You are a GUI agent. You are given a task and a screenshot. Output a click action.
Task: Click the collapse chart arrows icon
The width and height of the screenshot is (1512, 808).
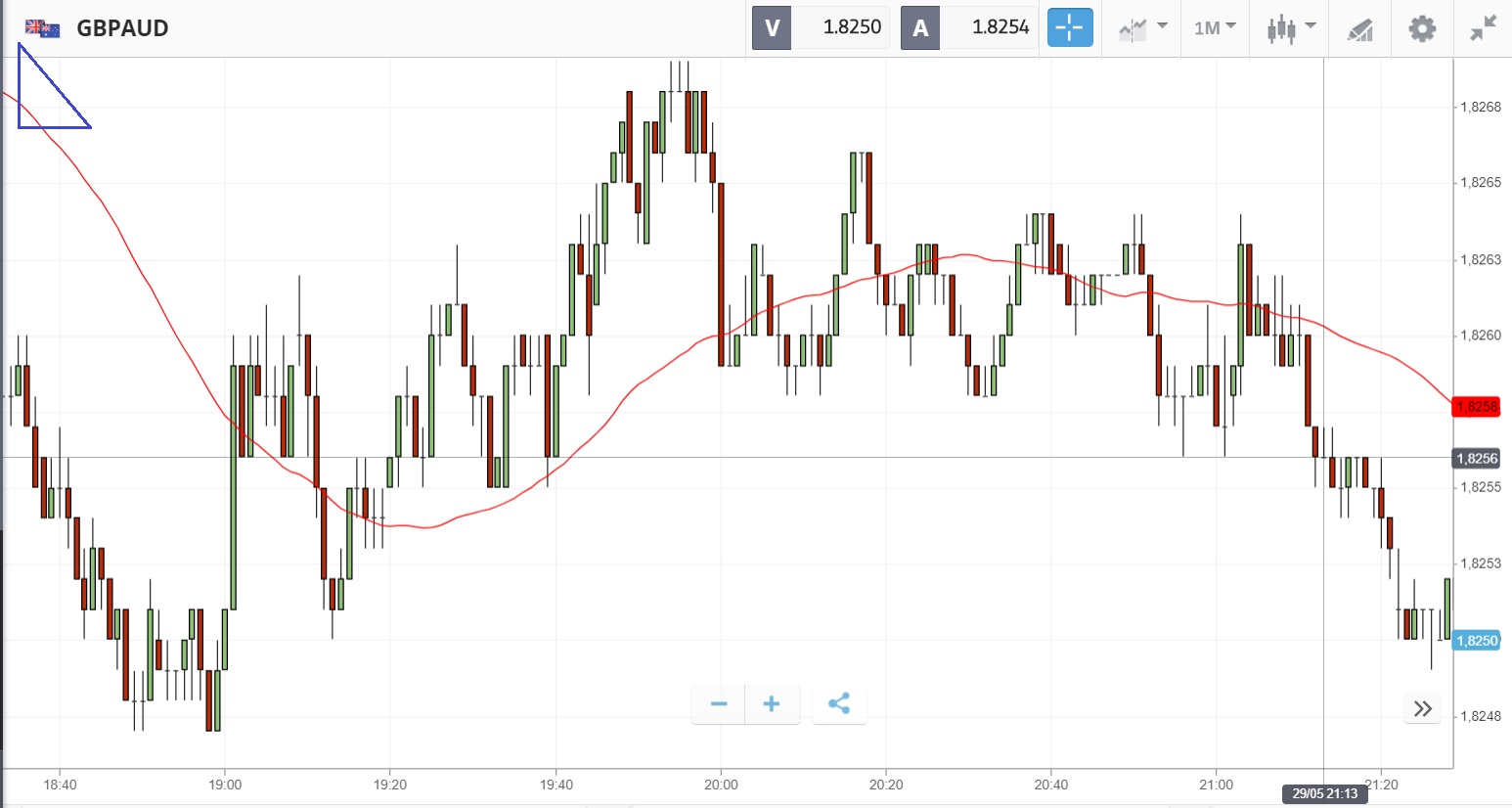(1484, 28)
